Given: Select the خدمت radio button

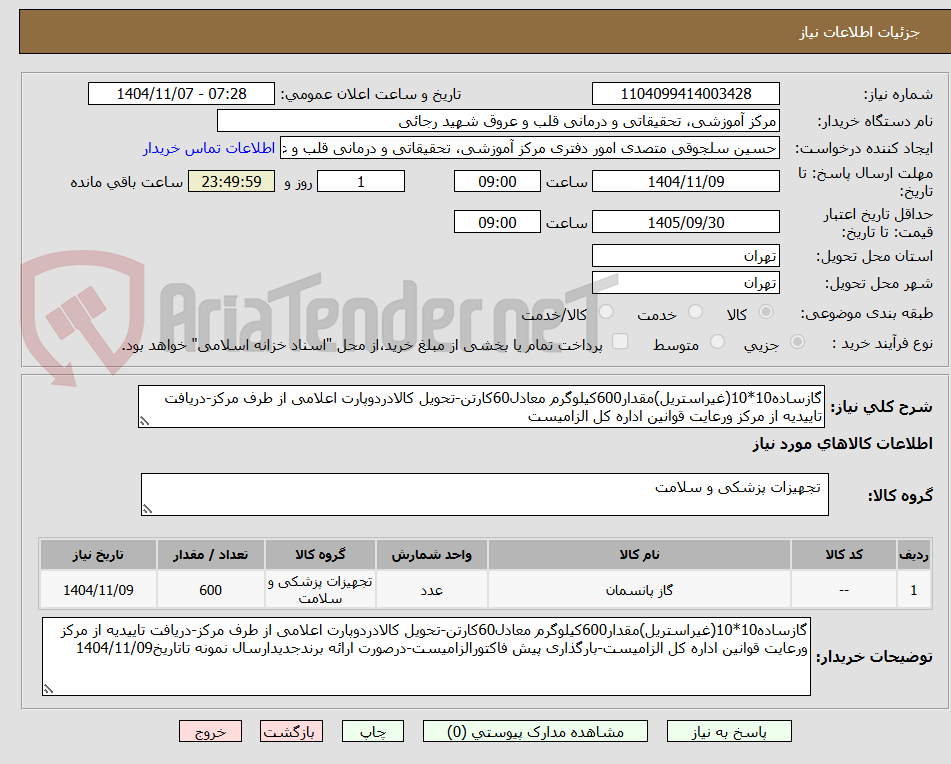Looking at the screenshot, I should coord(696,312).
